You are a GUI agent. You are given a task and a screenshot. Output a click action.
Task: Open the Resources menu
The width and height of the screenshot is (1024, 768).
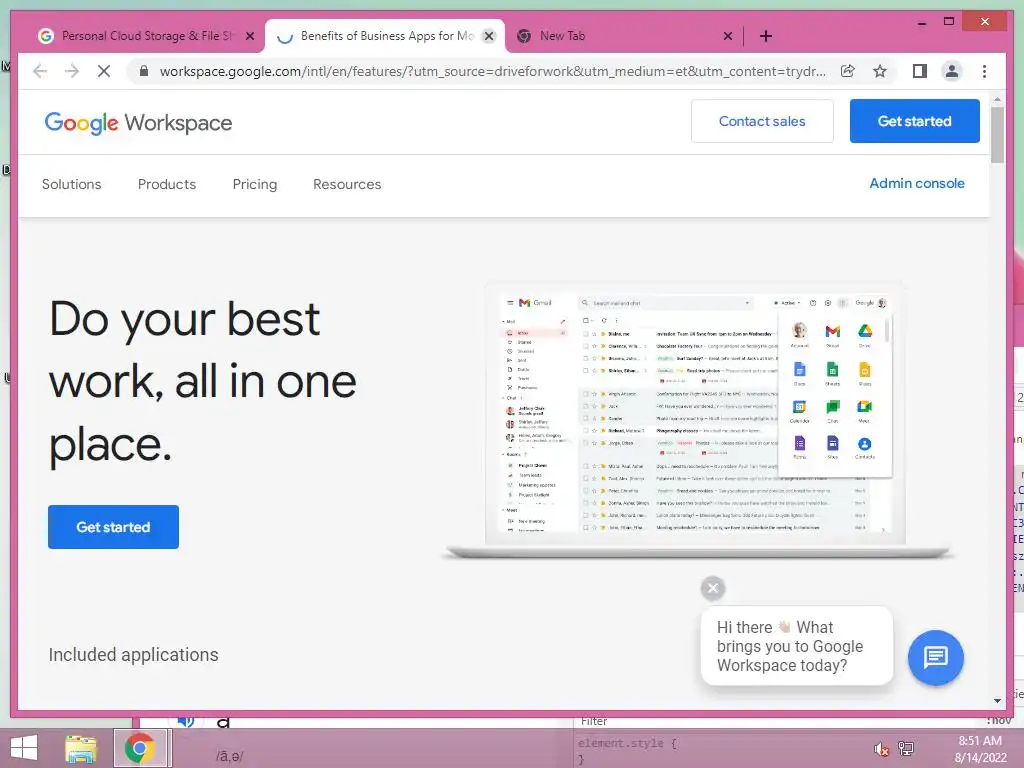tap(347, 184)
